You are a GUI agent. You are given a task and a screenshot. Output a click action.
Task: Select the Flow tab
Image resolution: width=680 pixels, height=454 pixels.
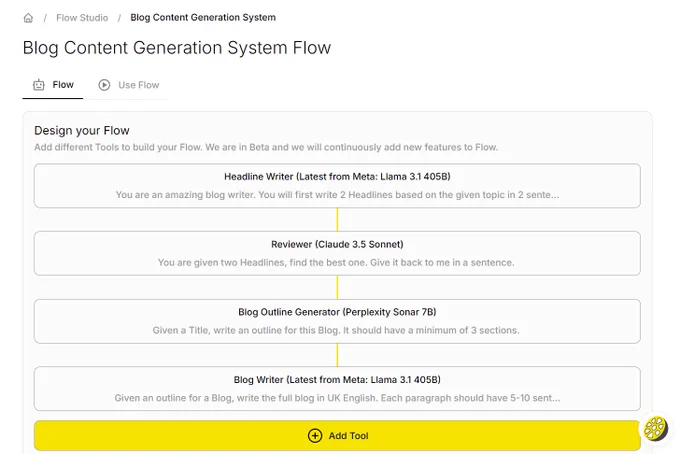(52, 85)
